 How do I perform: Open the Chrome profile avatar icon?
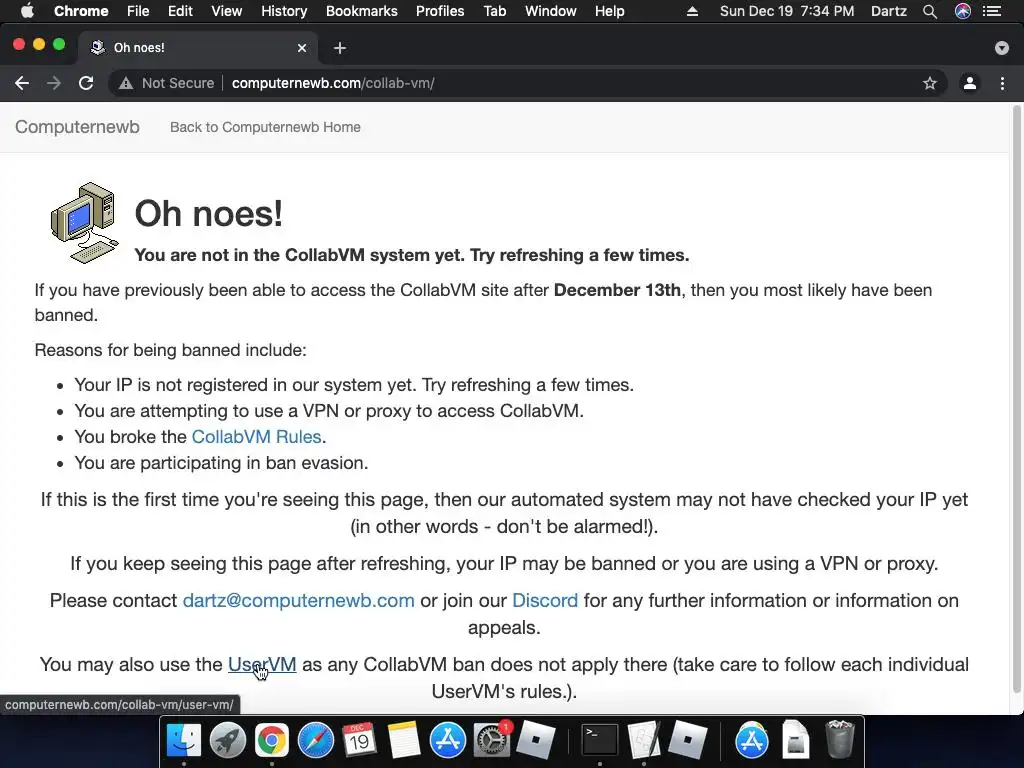point(970,83)
